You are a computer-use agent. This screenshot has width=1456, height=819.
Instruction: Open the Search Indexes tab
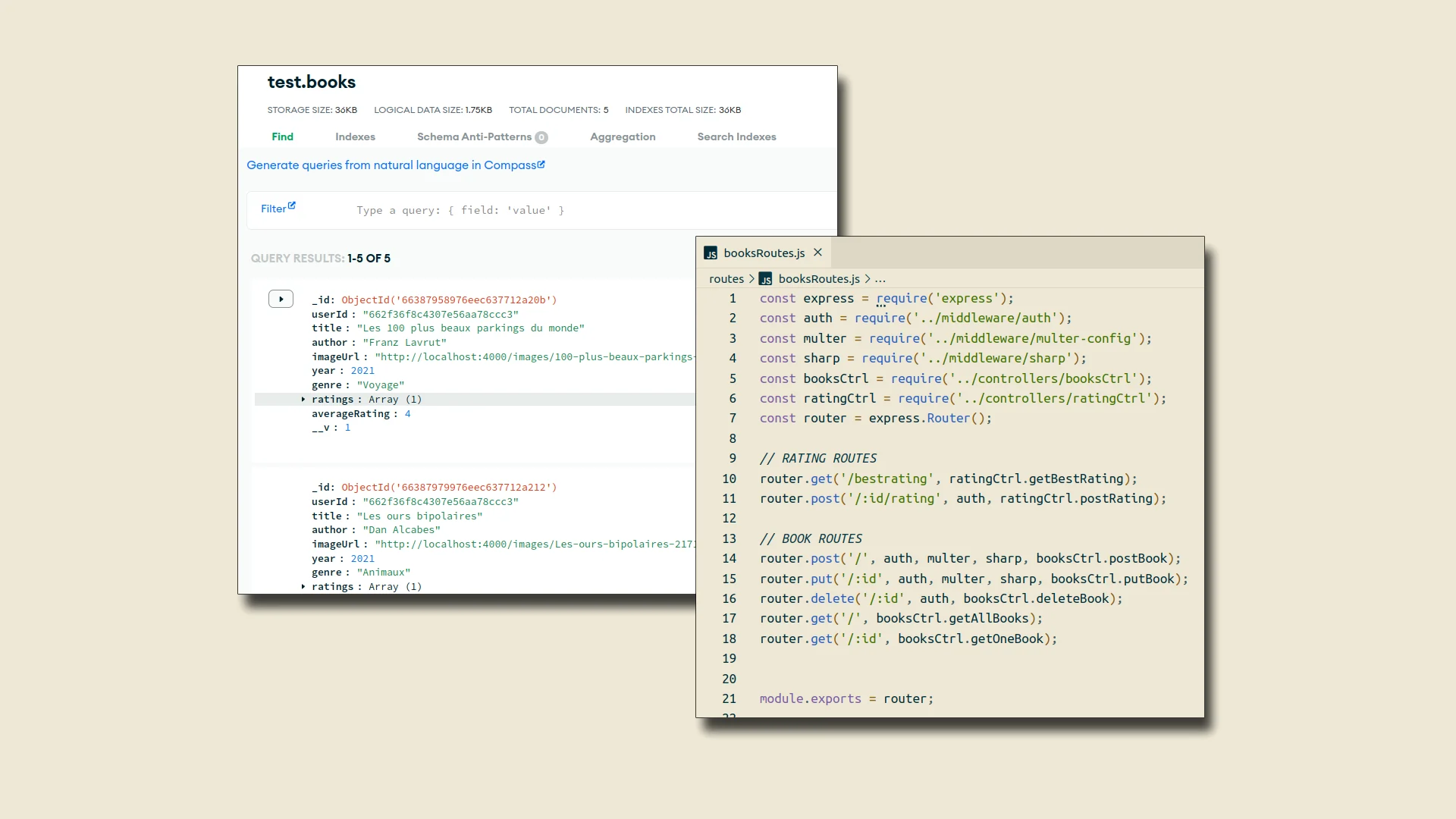pos(736,136)
